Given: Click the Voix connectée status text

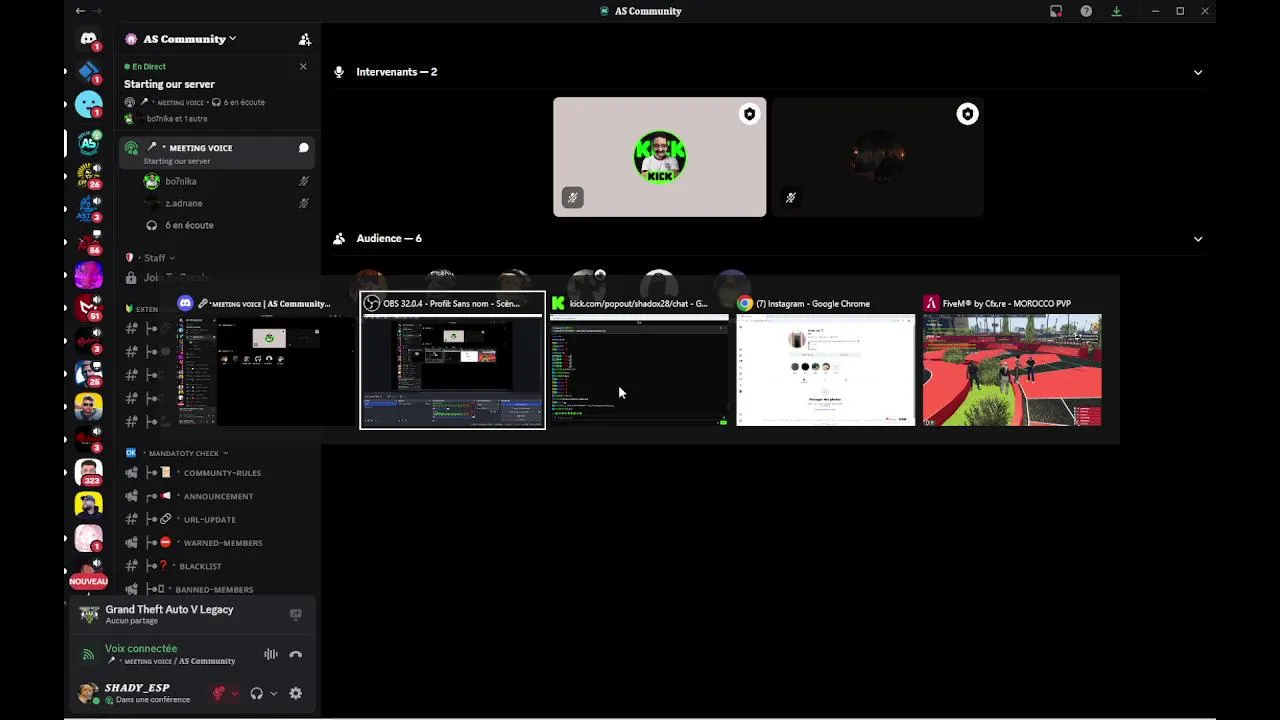Looking at the screenshot, I should [141, 648].
